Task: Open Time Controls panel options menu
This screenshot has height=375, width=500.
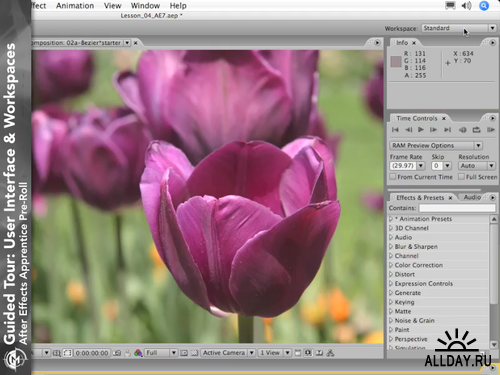Action: 492,118
